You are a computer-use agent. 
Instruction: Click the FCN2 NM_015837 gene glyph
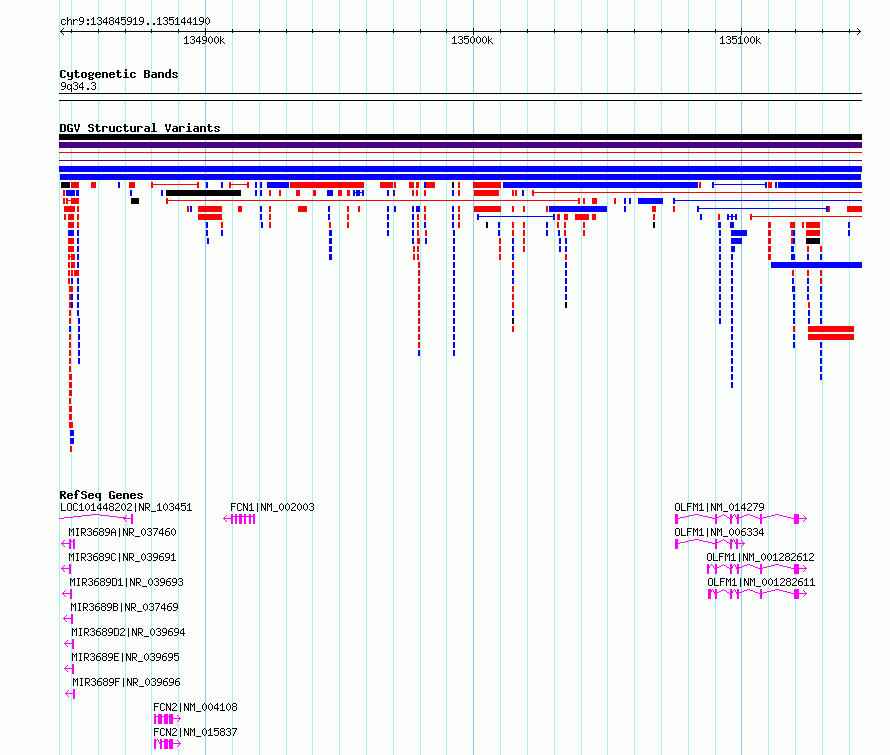[x=167, y=744]
